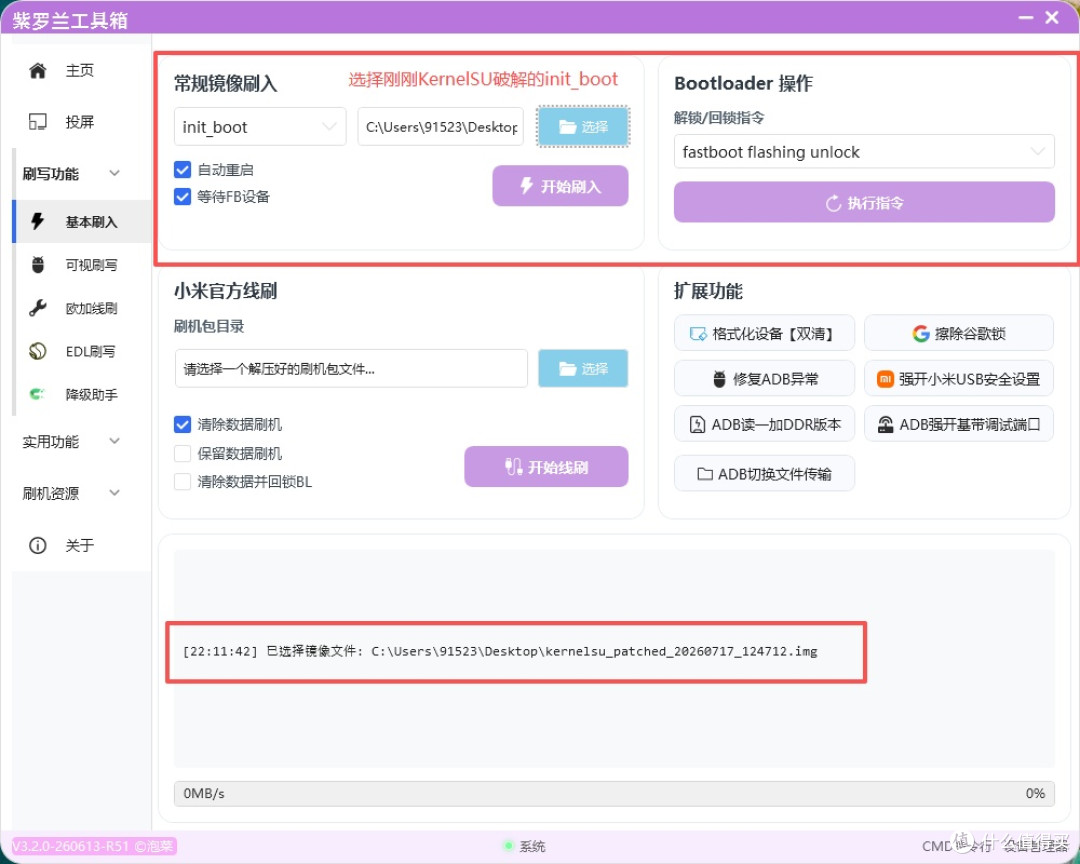
Task: Click the 0MB/s speed readout
Action: 204,794
